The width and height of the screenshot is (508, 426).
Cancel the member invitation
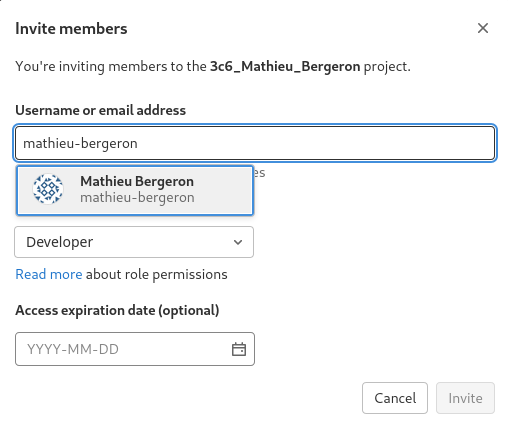pyautogui.click(x=395, y=398)
